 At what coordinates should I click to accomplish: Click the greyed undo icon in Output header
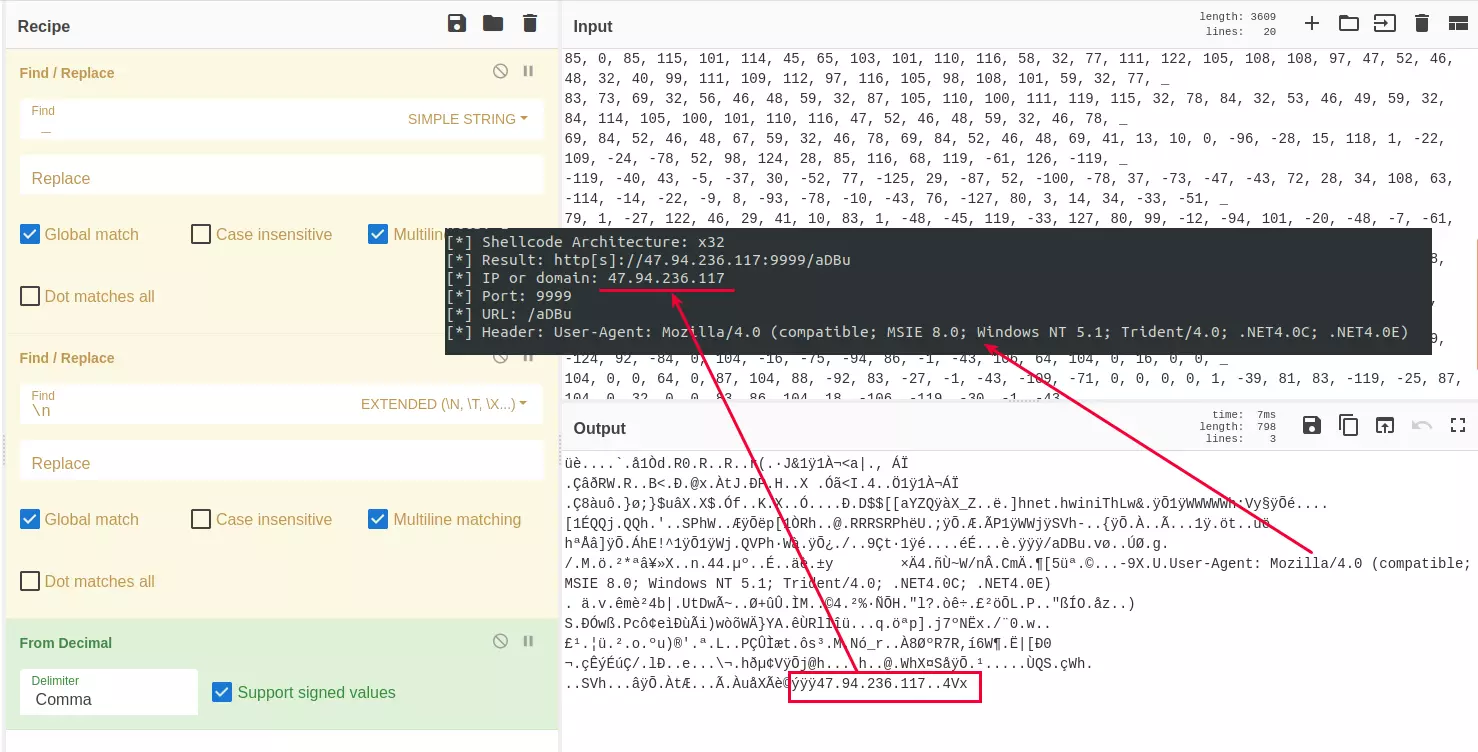pyautogui.click(x=1421, y=425)
